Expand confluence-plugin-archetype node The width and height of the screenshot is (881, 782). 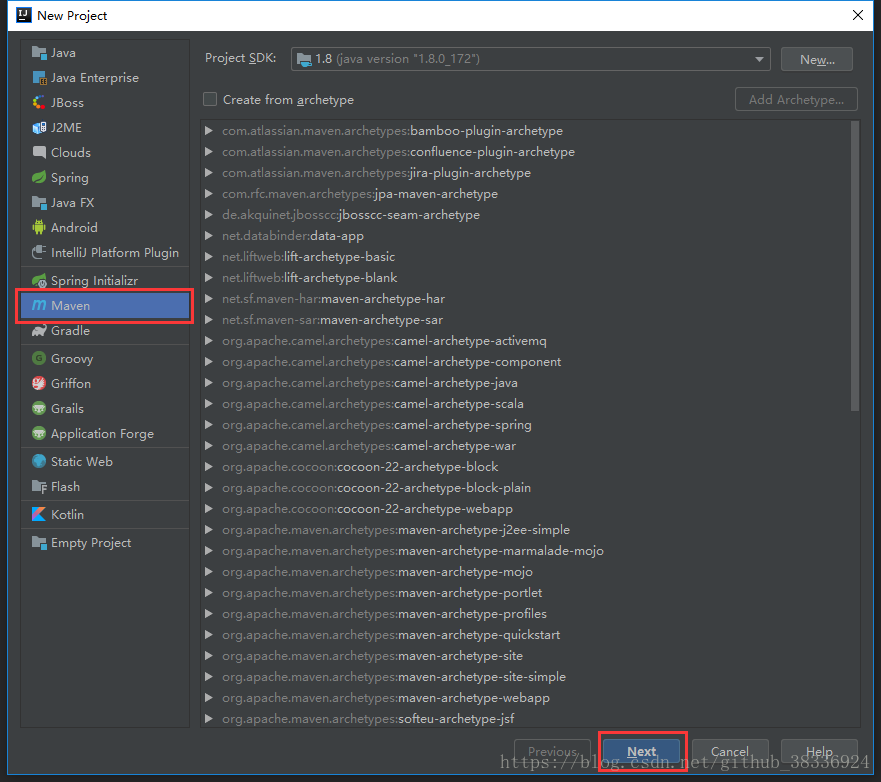tap(208, 152)
